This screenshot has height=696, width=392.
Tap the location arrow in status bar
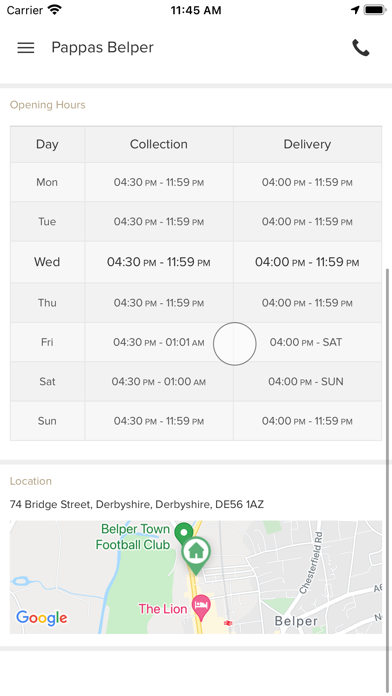coord(355,10)
